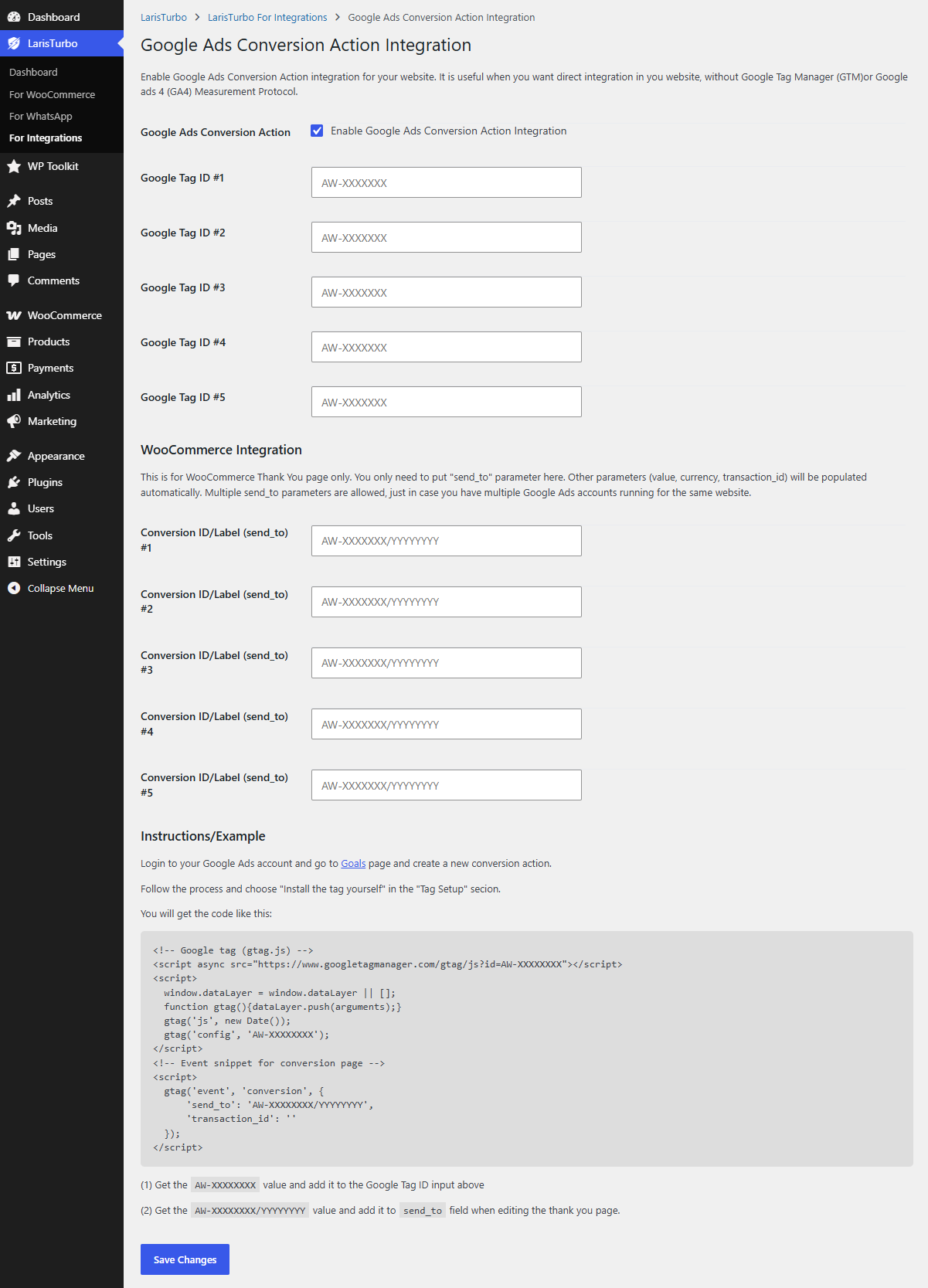Open For WhatsApp submenu item

[41, 116]
